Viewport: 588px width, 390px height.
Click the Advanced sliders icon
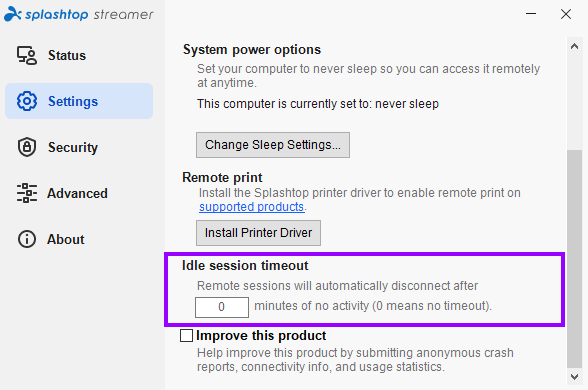click(x=27, y=193)
